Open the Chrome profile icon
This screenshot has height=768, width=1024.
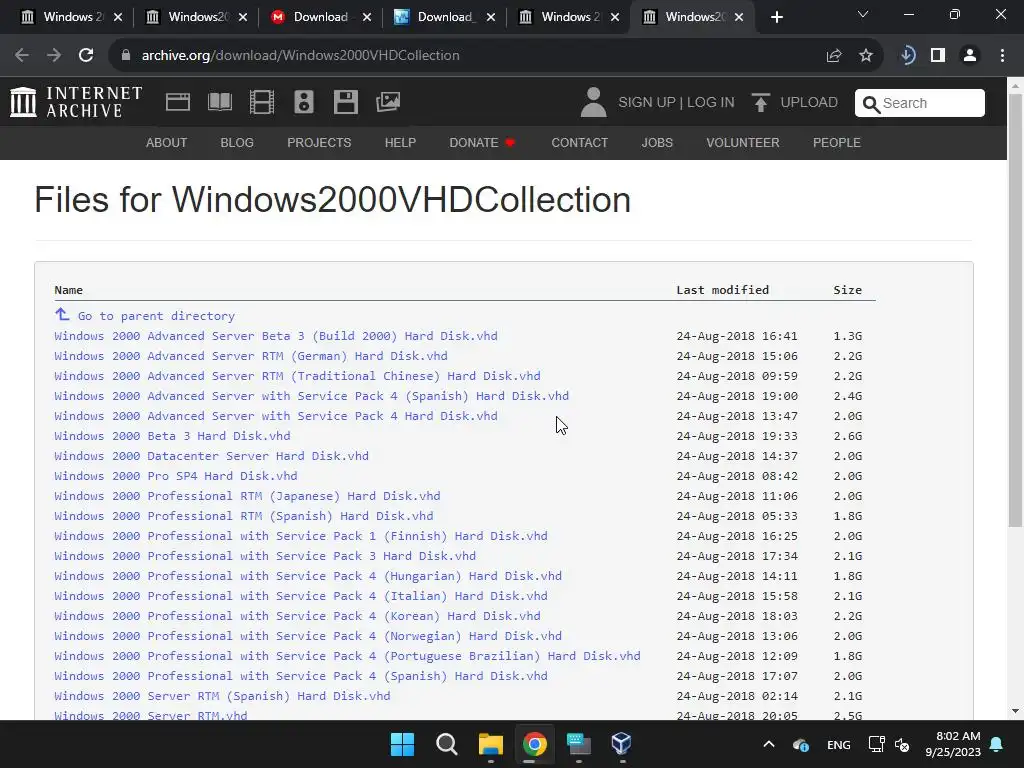(970, 56)
